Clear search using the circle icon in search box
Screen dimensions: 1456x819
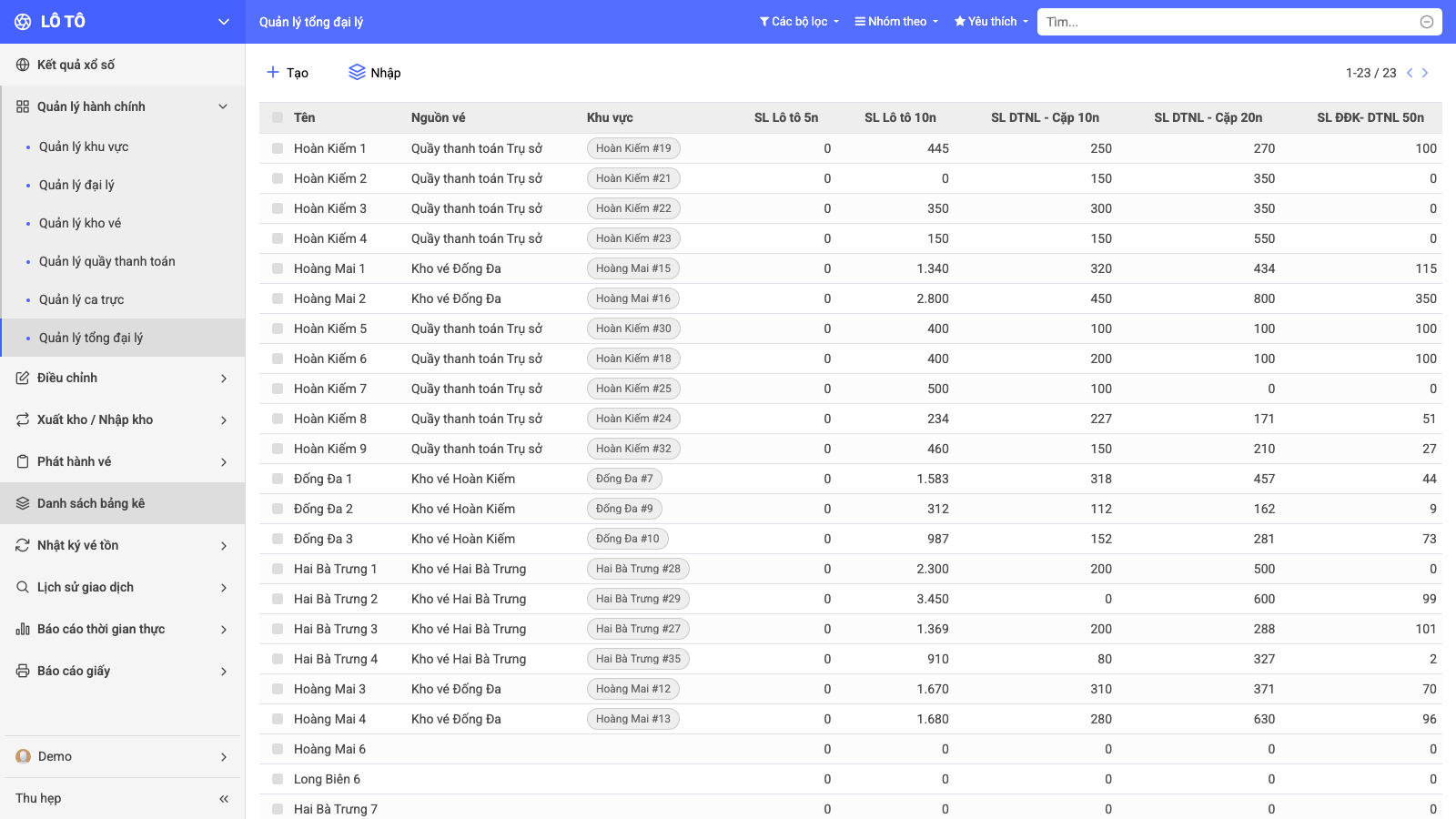click(x=1427, y=22)
